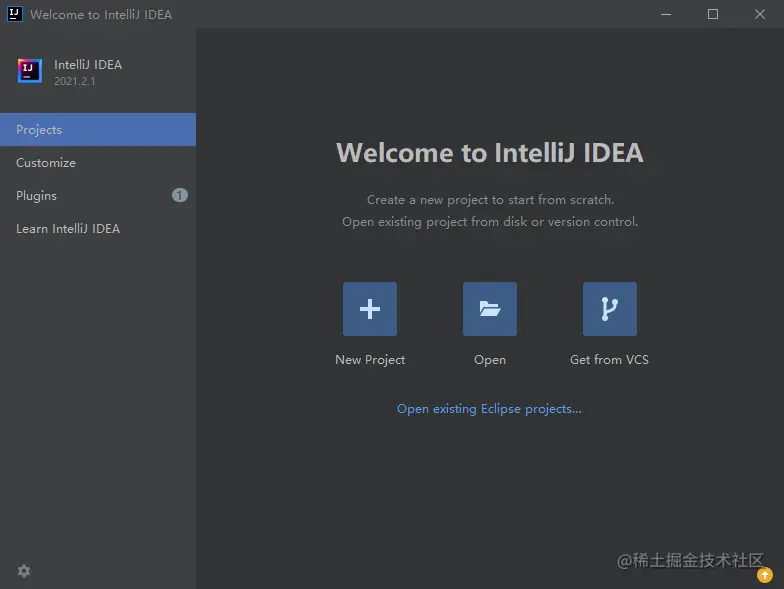Image resolution: width=784 pixels, height=589 pixels.
Task: Click the Open label under folder
Action: click(x=490, y=360)
